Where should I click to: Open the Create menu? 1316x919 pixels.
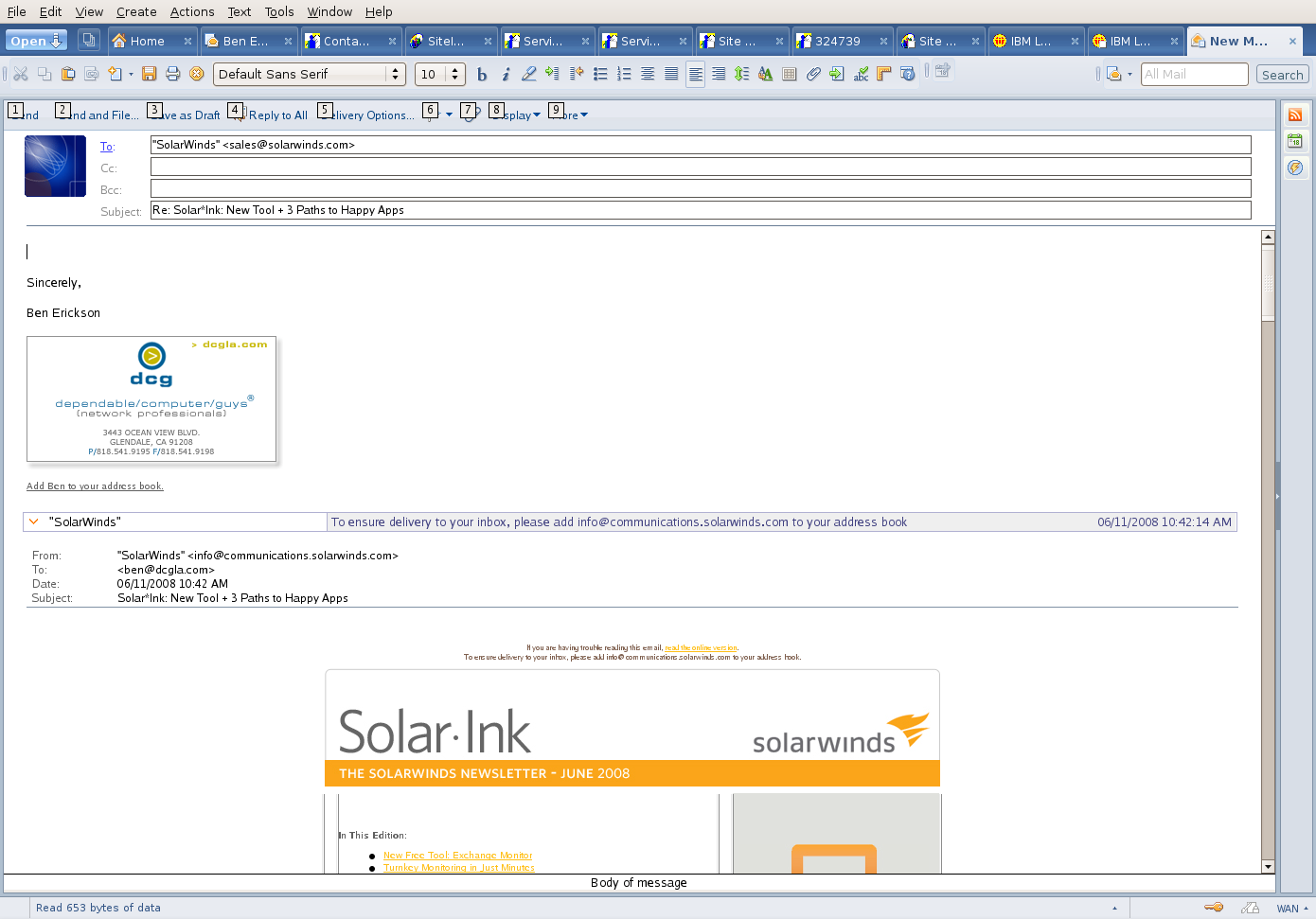pyautogui.click(x=136, y=11)
